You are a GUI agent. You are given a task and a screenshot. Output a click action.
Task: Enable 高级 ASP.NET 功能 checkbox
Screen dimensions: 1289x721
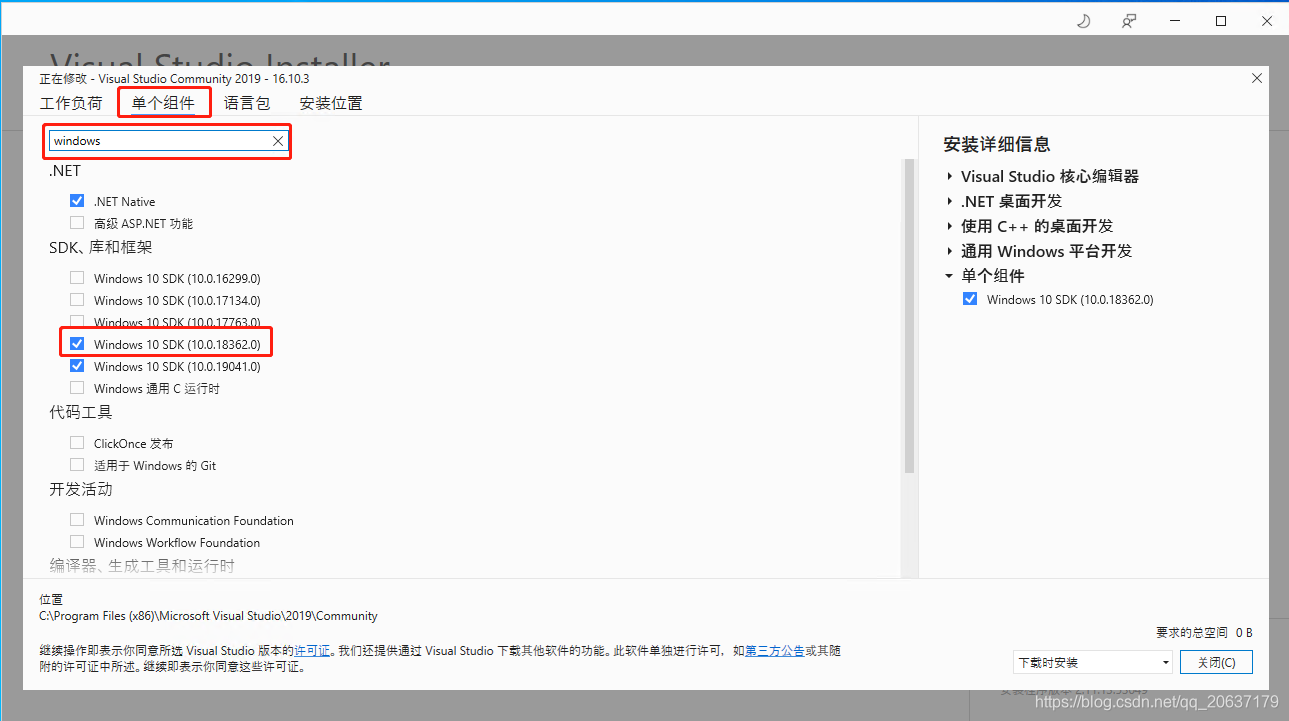tap(77, 223)
